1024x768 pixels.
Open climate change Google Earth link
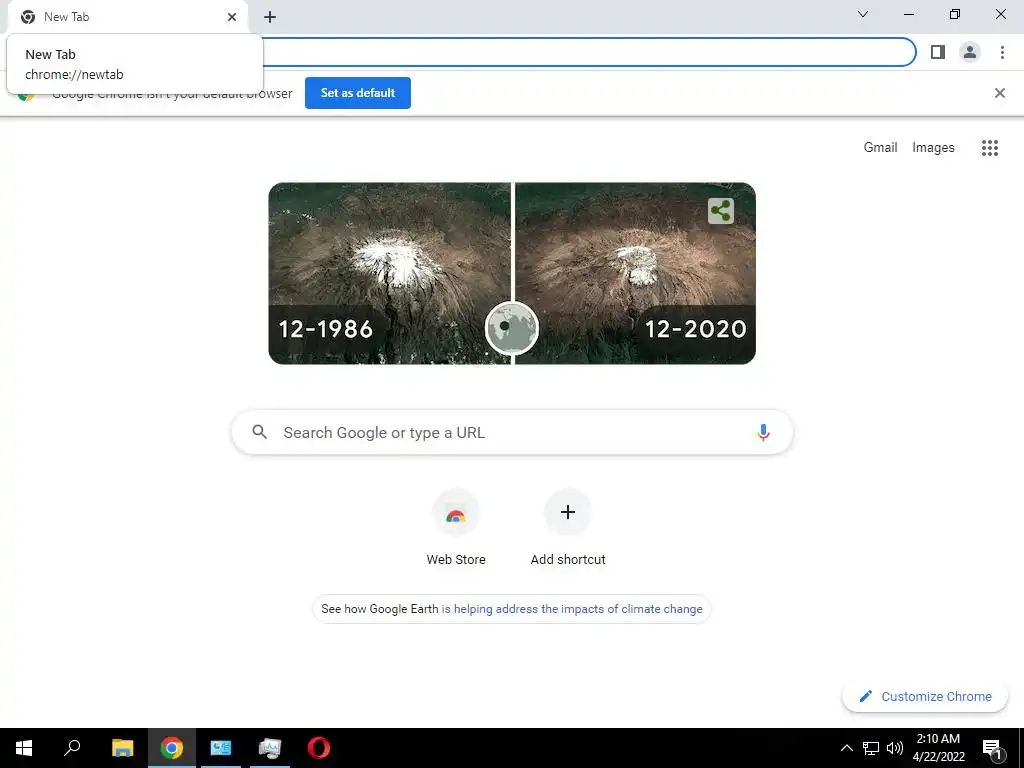click(572, 609)
